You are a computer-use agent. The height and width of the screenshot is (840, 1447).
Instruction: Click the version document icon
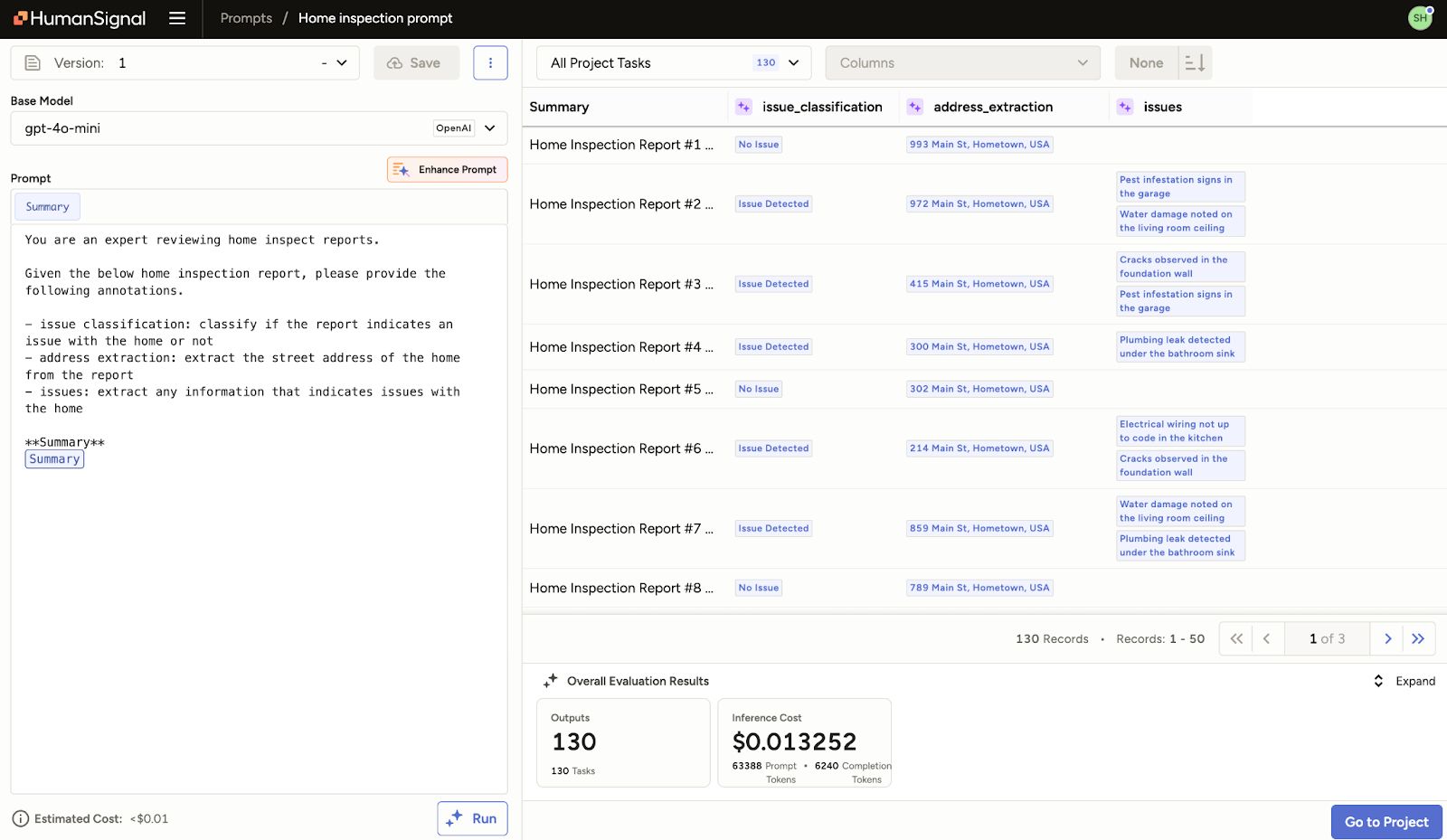pos(33,63)
